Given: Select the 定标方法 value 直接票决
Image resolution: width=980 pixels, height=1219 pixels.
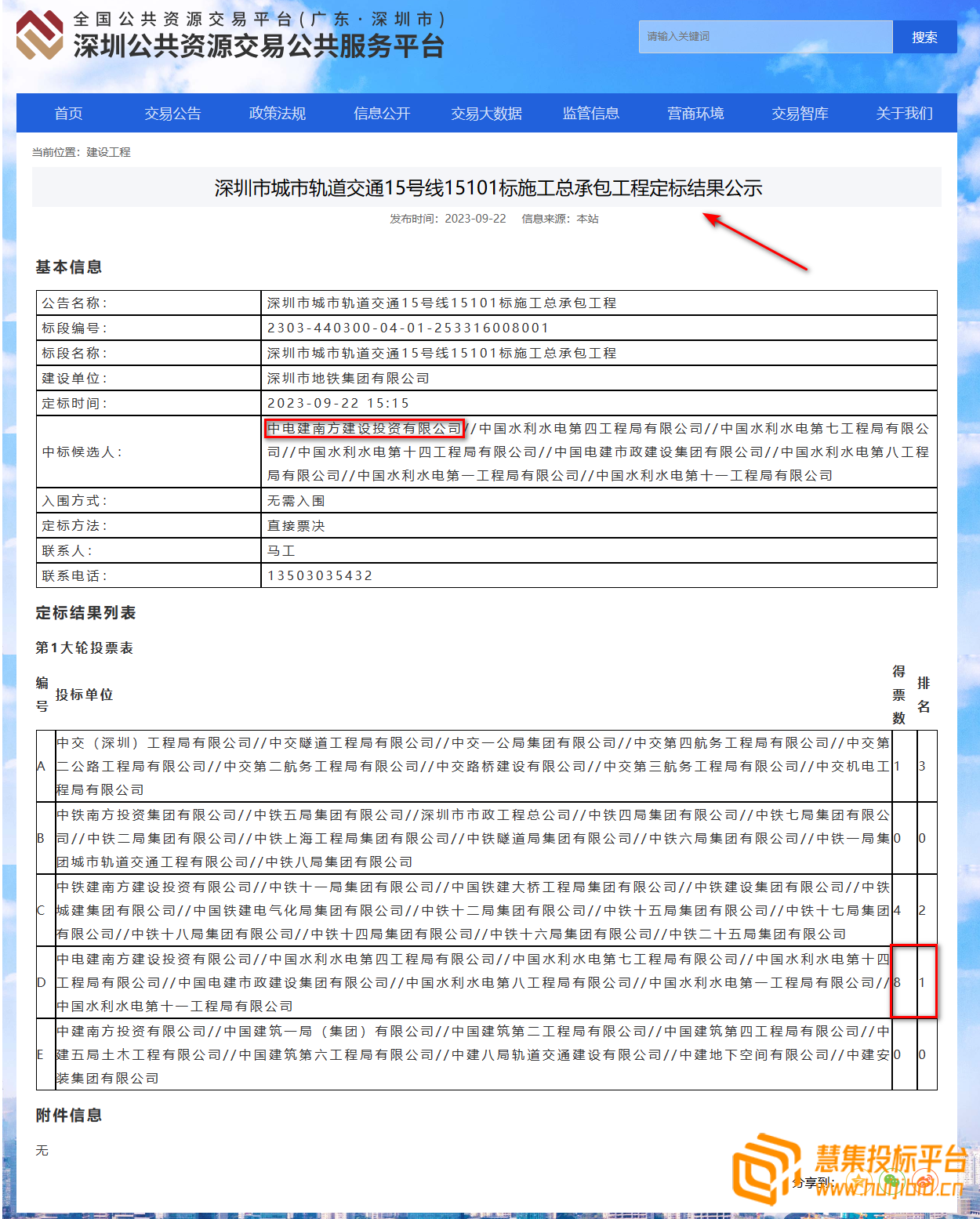Looking at the screenshot, I should [x=296, y=525].
